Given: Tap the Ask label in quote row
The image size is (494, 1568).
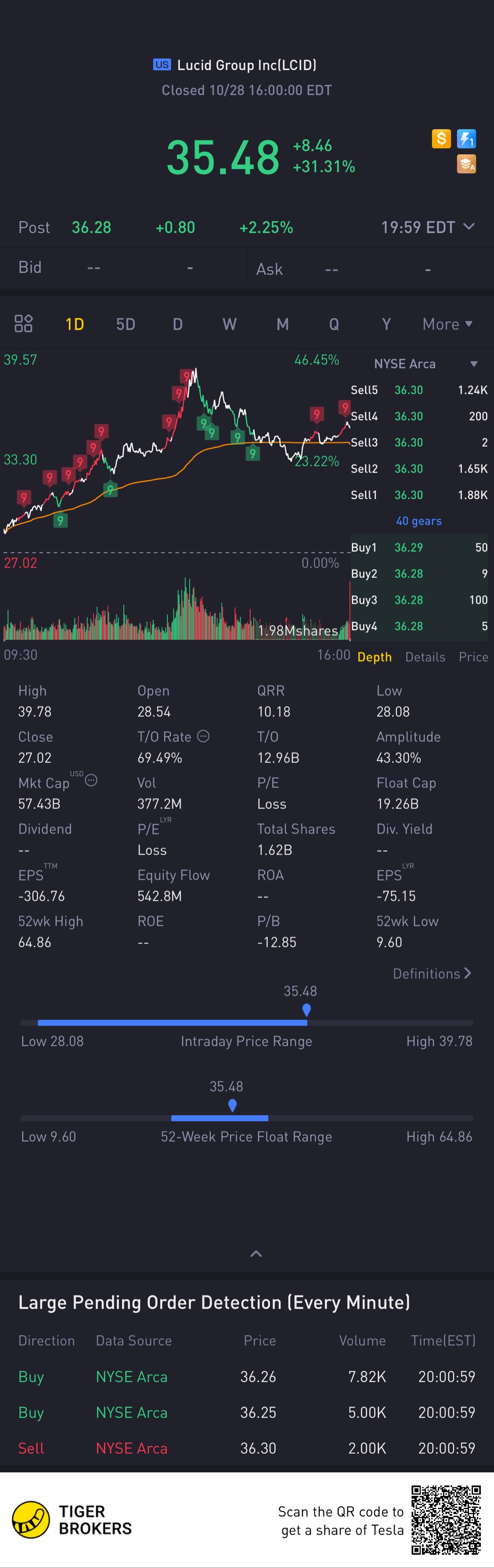Looking at the screenshot, I should click(x=269, y=269).
